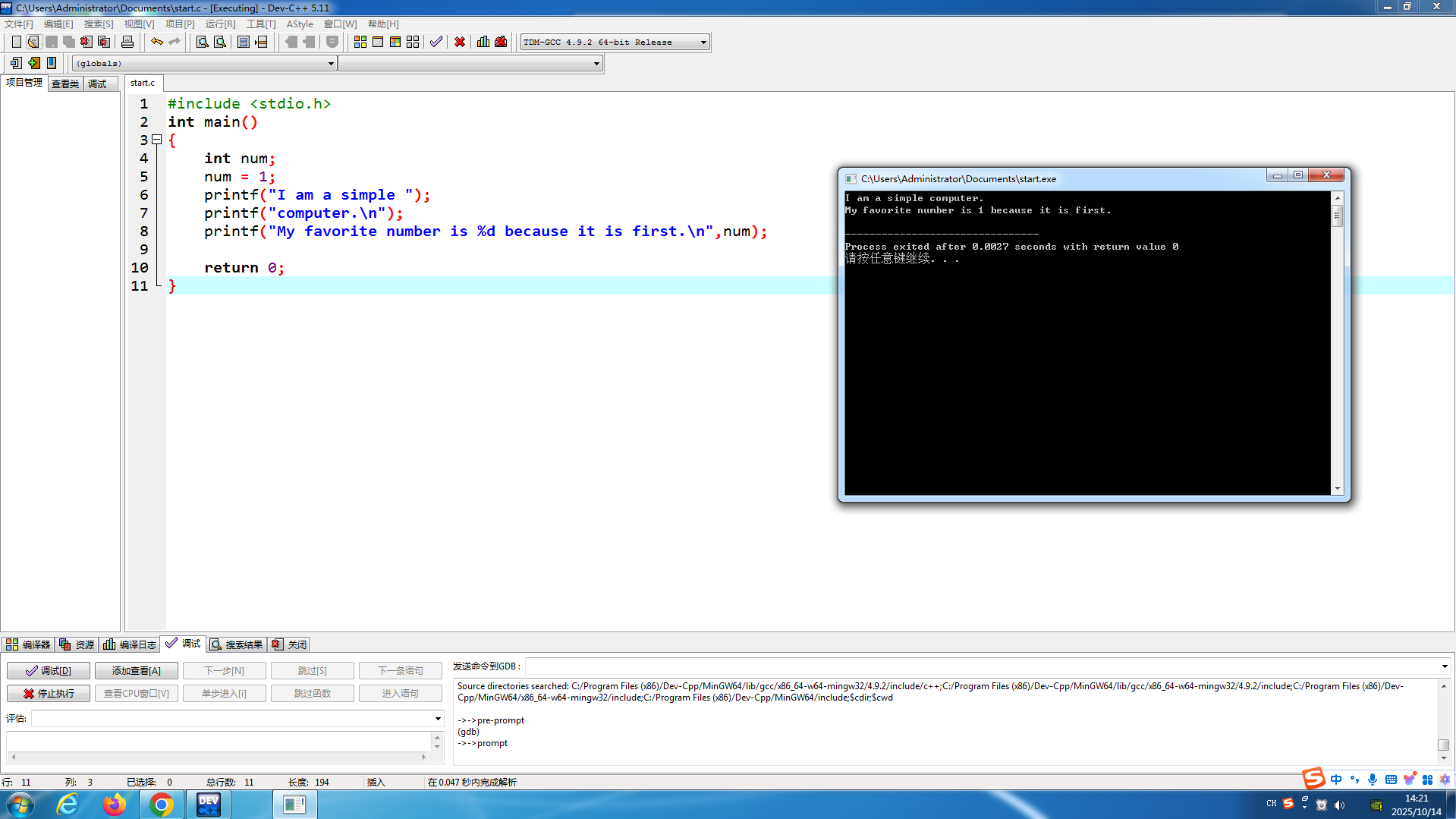Open the 编辑[E] menu
The image size is (1456, 819).
58,24
